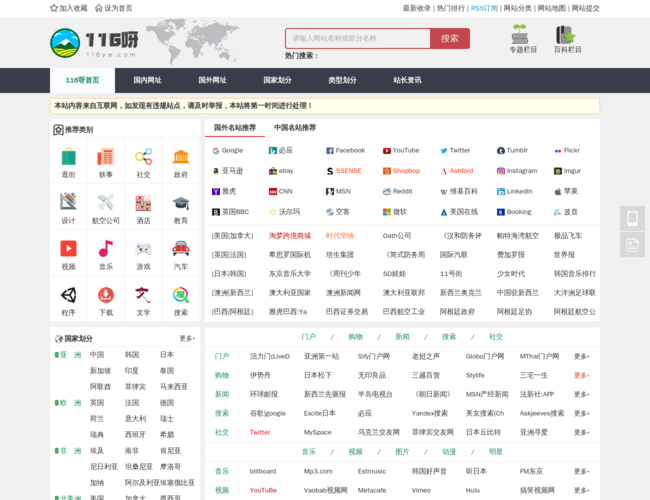Expand 更多 for the 搜索 row
Image resolution: width=650 pixels, height=500 pixels.
pyautogui.click(x=582, y=414)
